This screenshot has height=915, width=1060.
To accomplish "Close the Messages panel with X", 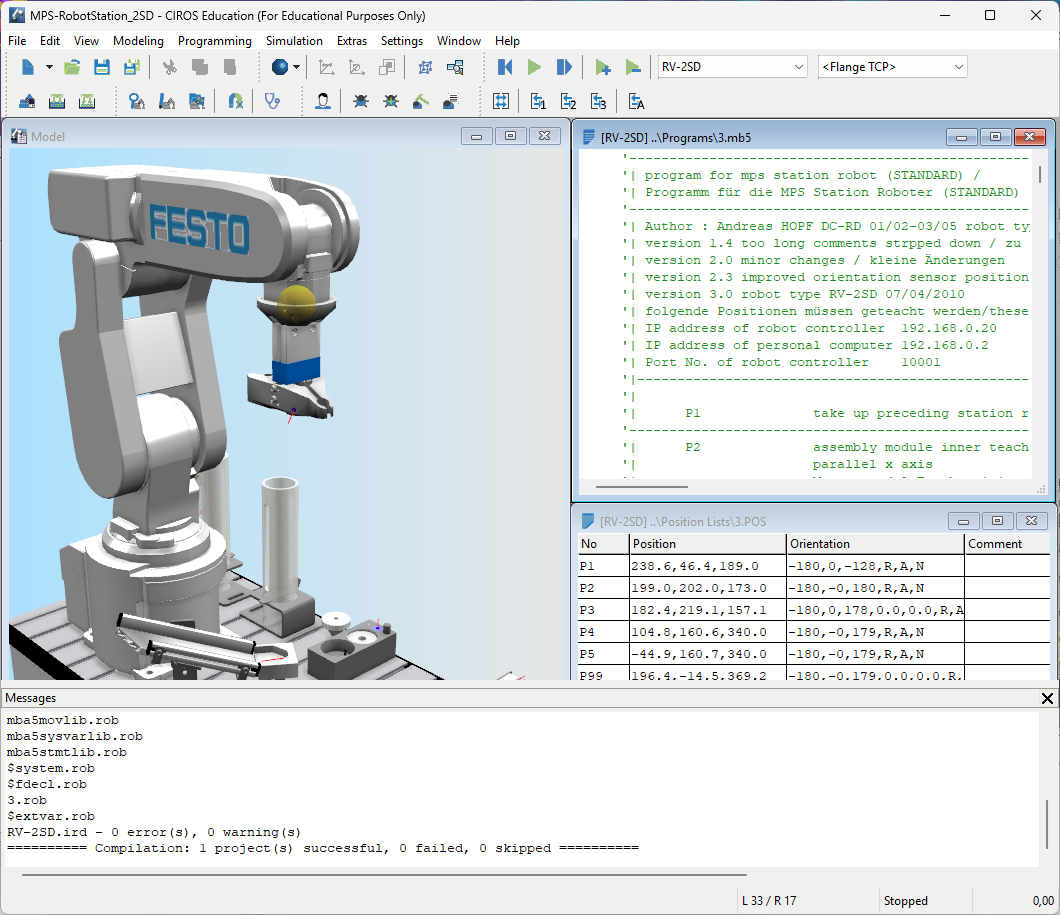I will coord(1047,698).
